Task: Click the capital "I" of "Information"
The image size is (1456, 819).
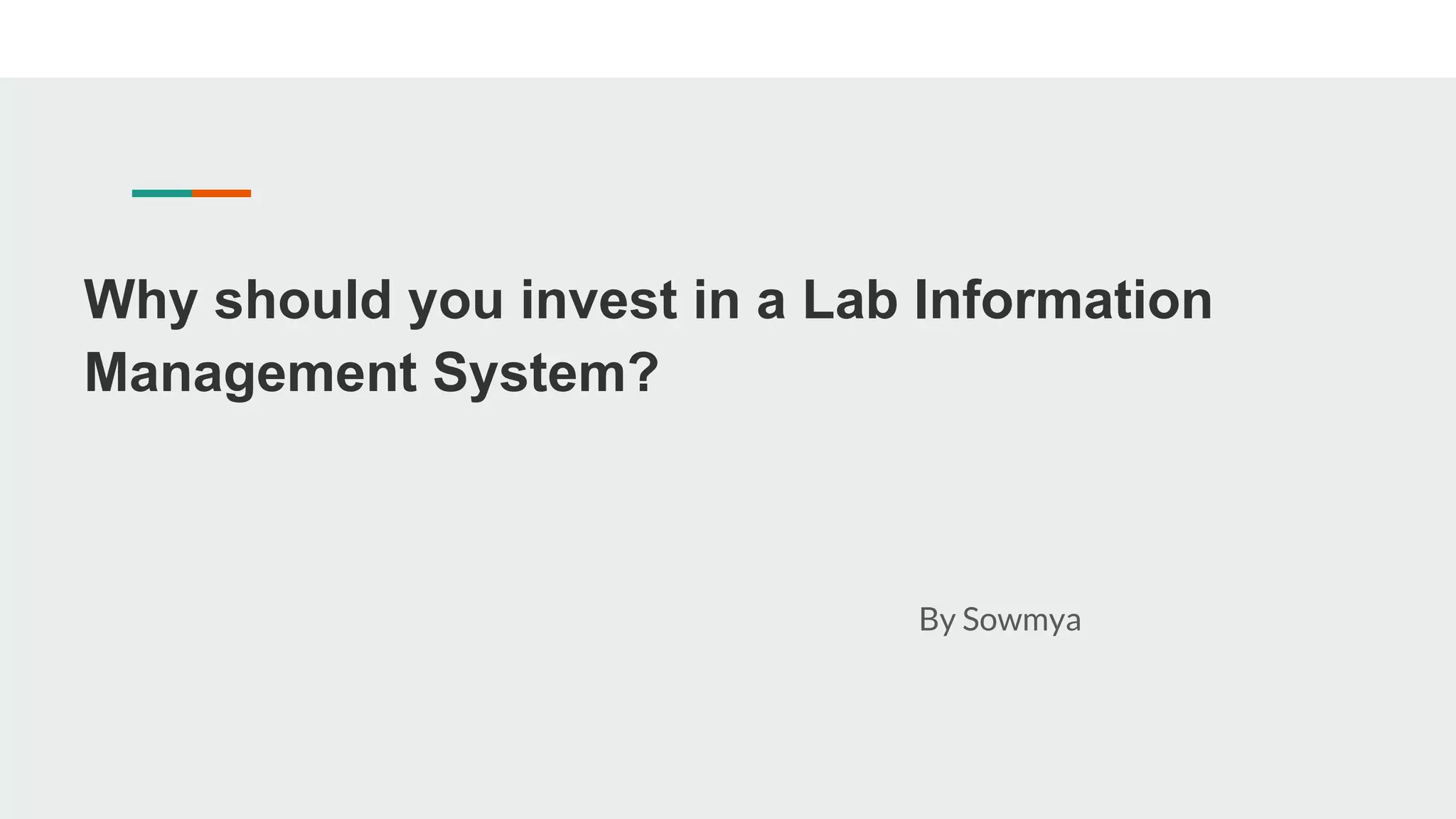Action: (x=920, y=299)
